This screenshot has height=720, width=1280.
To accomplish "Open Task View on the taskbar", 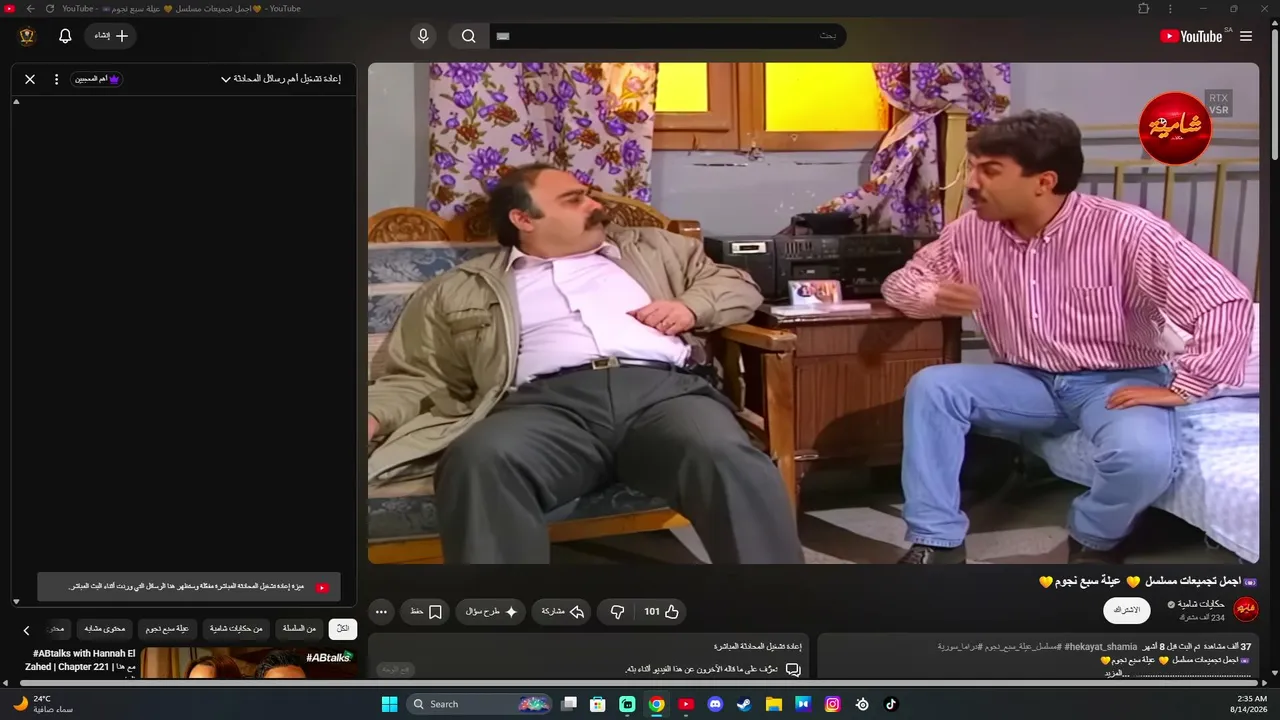I will coord(569,704).
